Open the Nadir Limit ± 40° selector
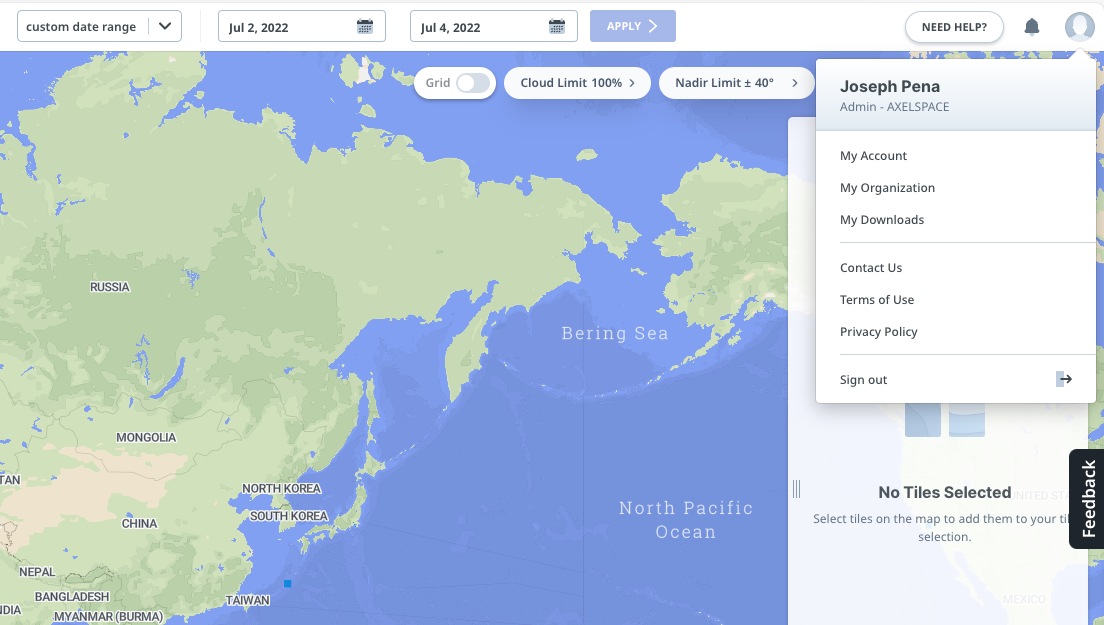Screen dimensions: 1104x625 (x=735, y=83)
